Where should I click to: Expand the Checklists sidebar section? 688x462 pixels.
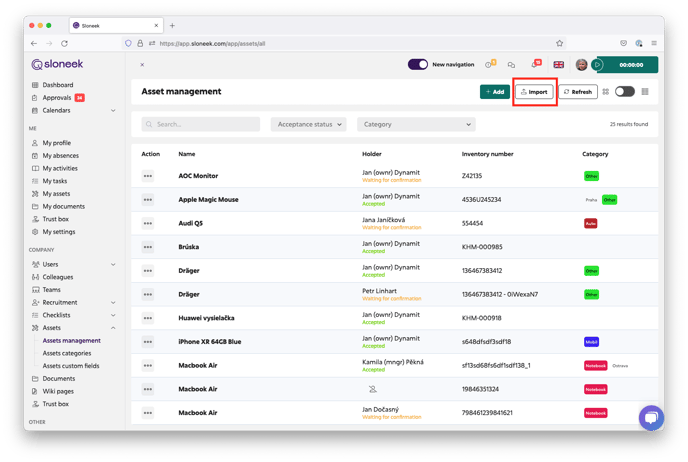(x=113, y=315)
